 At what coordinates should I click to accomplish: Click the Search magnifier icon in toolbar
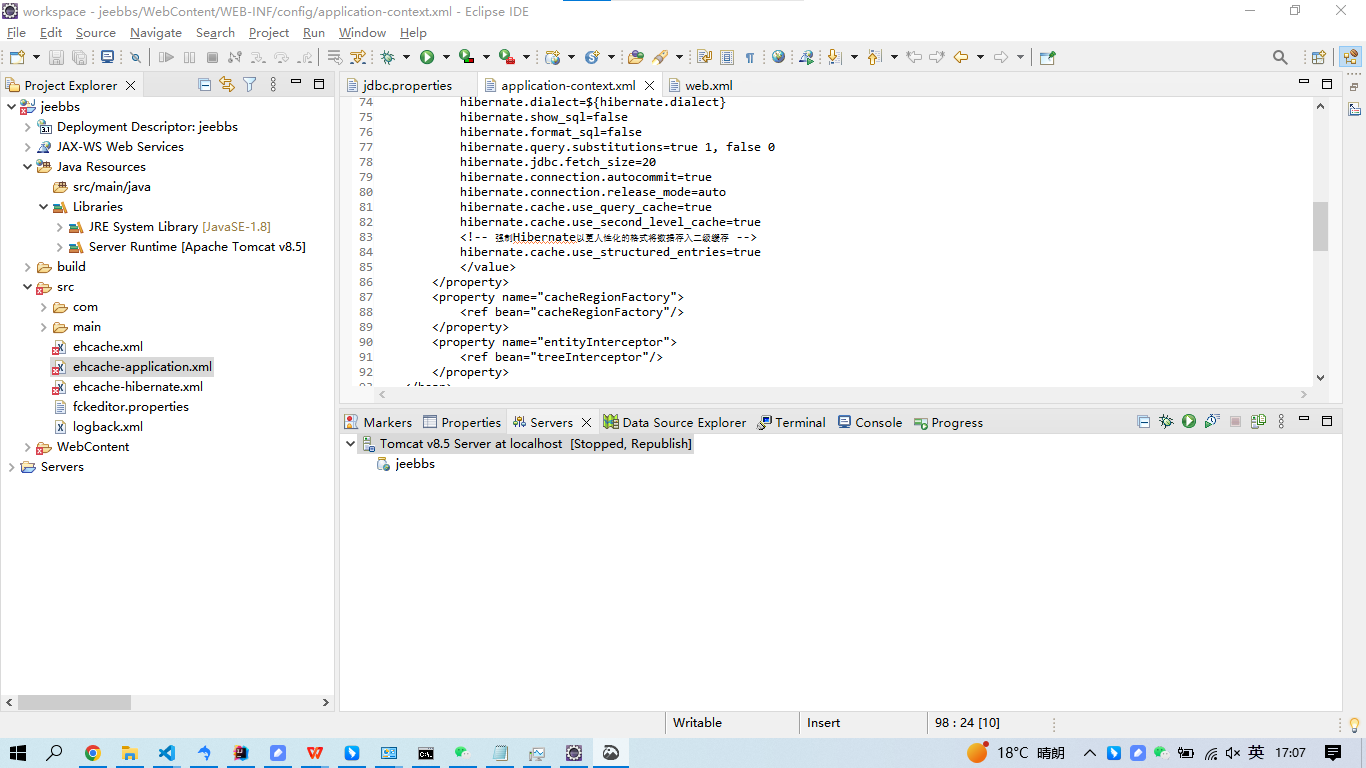point(1280,58)
